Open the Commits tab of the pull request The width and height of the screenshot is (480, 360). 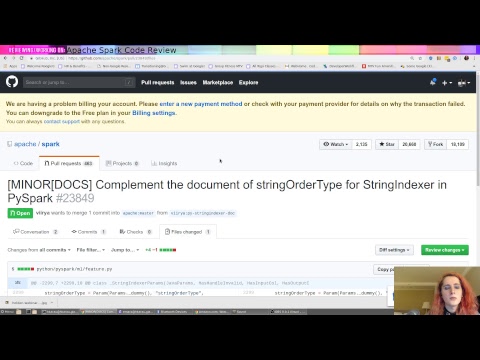(89, 232)
